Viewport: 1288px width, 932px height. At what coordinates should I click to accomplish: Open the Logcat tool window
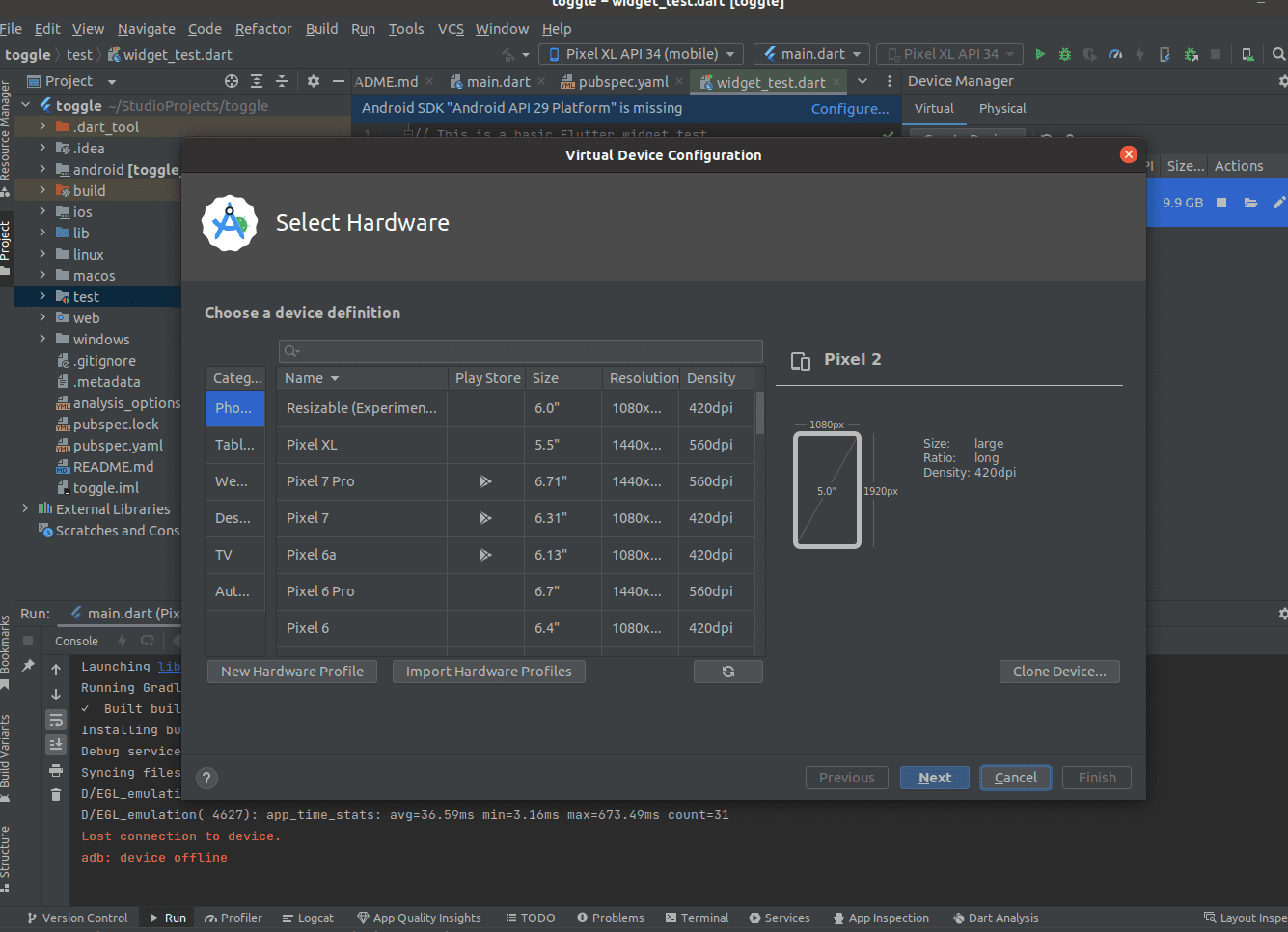[x=308, y=918]
